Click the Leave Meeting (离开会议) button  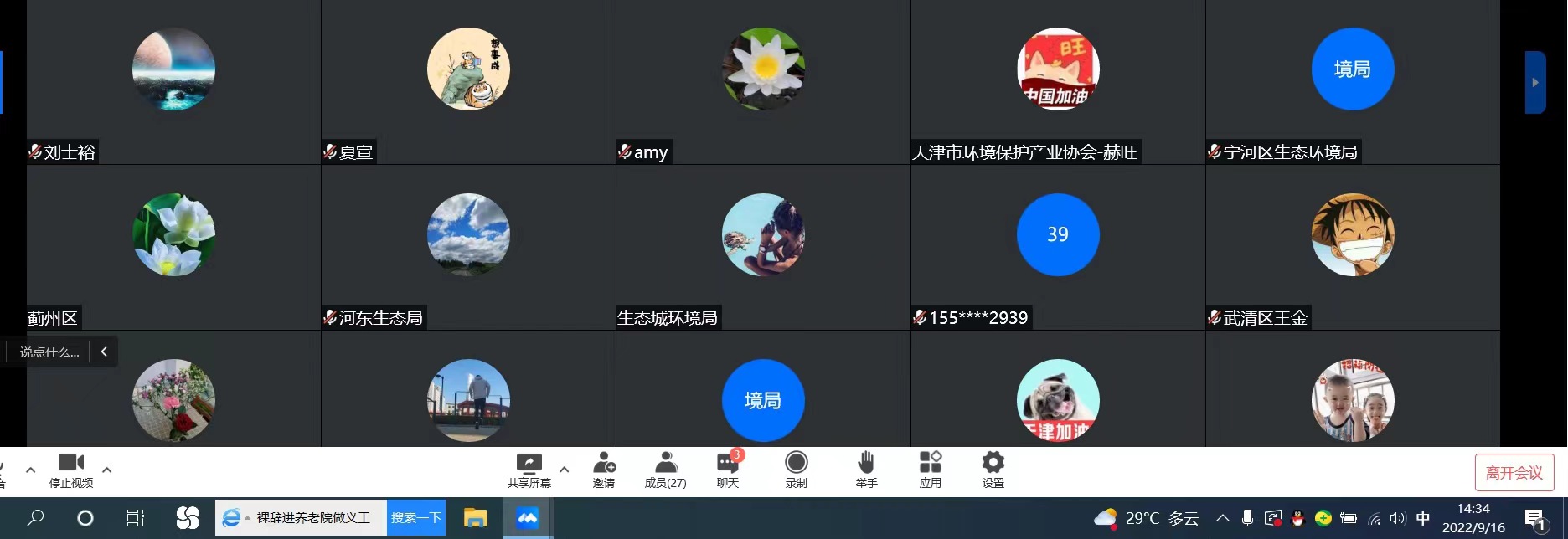click(x=1514, y=473)
